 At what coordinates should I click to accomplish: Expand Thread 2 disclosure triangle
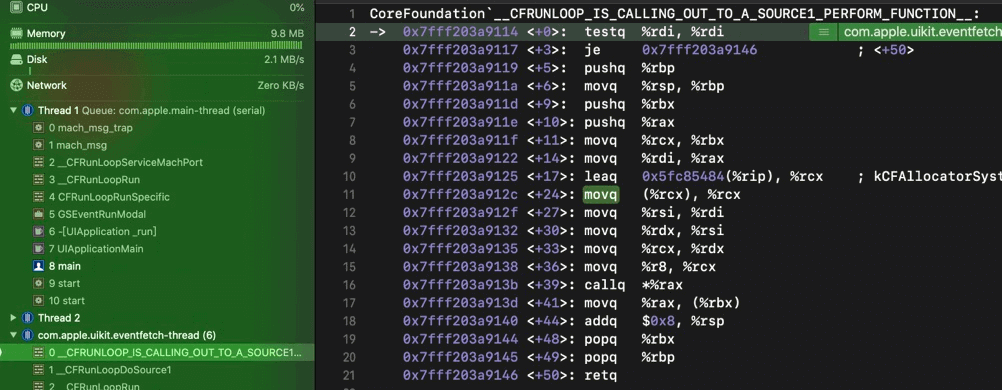13,318
